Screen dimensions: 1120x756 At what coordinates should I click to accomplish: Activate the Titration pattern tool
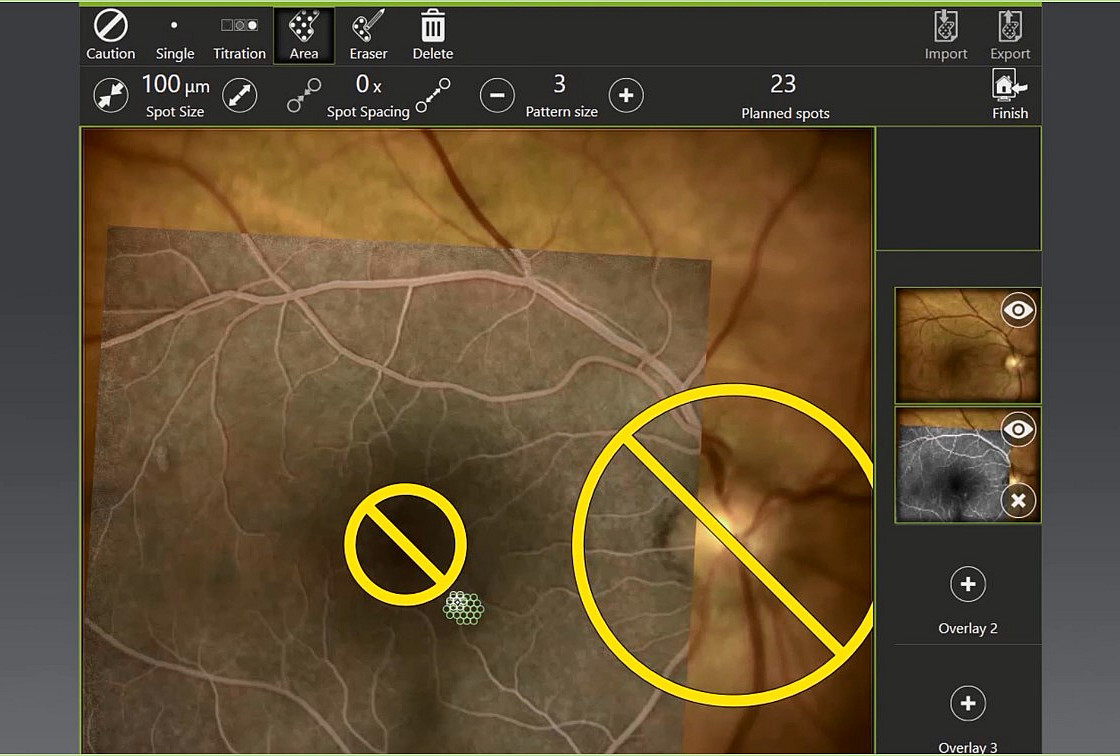(x=239, y=36)
